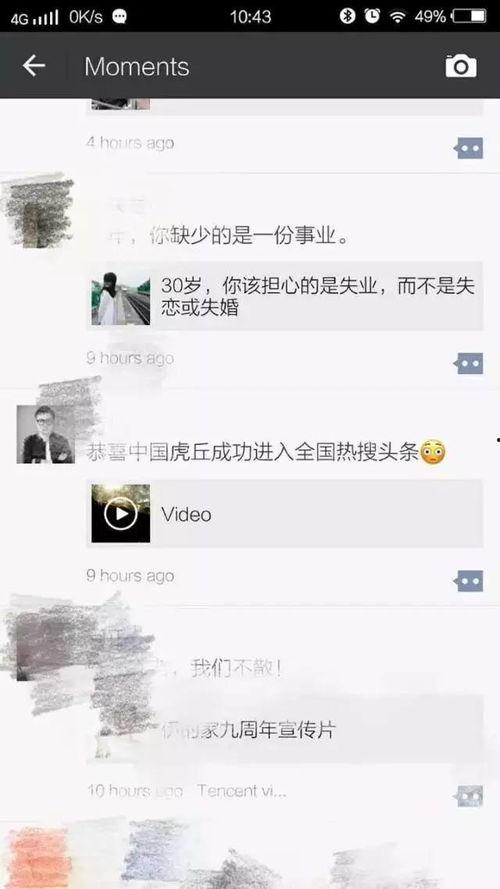Open comment menu for the 4 hours ago post
This screenshot has width=500, height=889.
[x=469, y=149]
